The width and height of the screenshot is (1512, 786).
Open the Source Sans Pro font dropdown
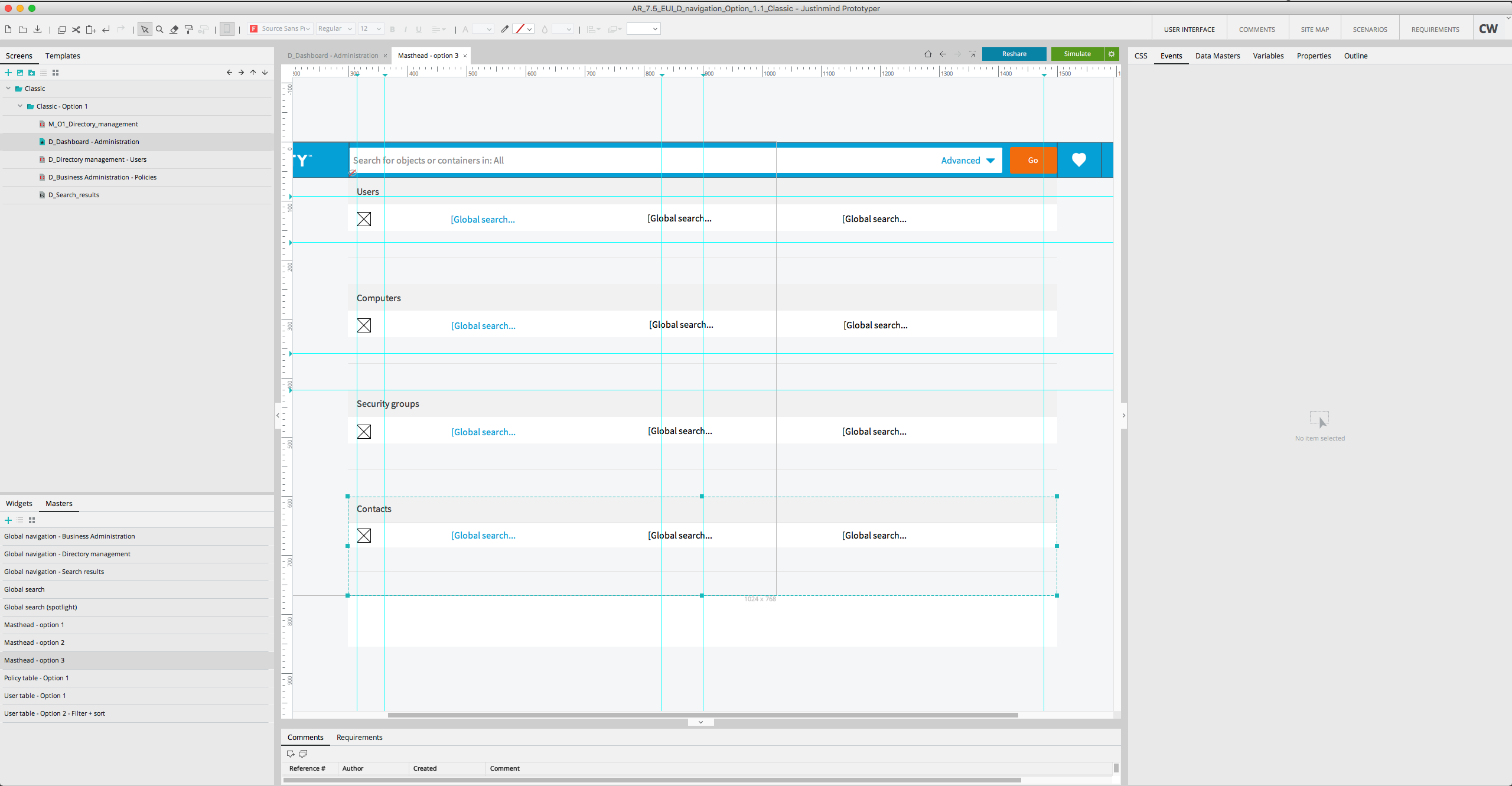pyautogui.click(x=281, y=28)
